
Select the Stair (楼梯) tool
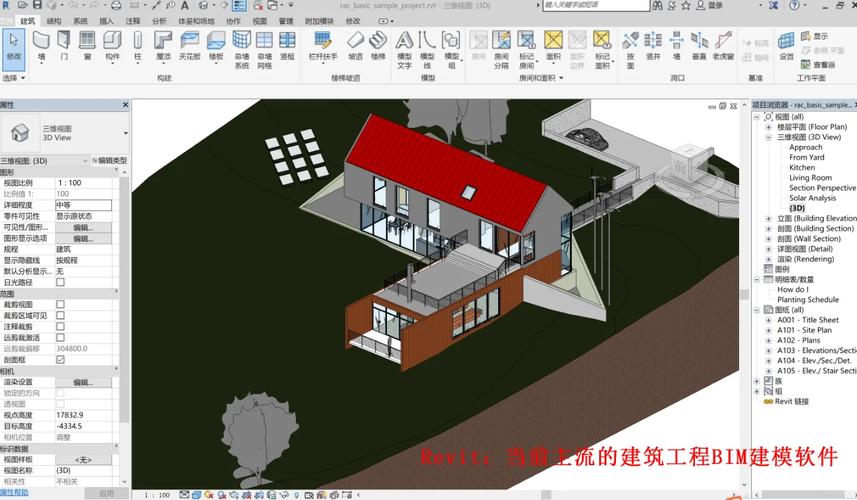click(x=378, y=45)
